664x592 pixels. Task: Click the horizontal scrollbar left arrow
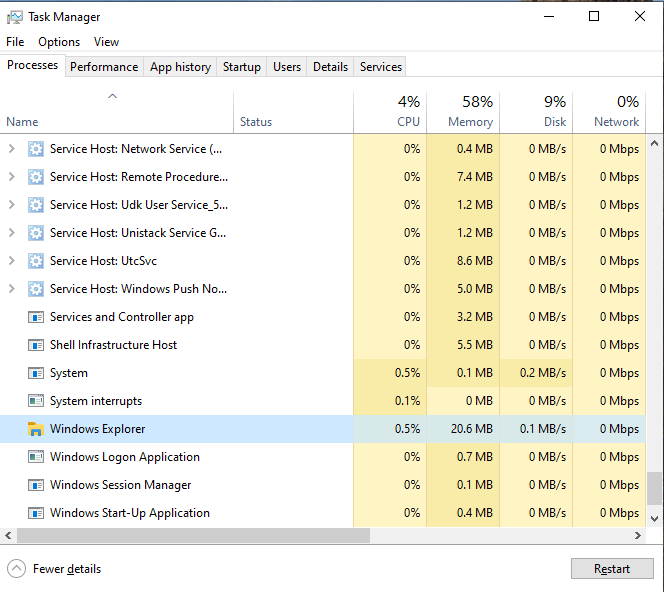[x=8, y=536]
